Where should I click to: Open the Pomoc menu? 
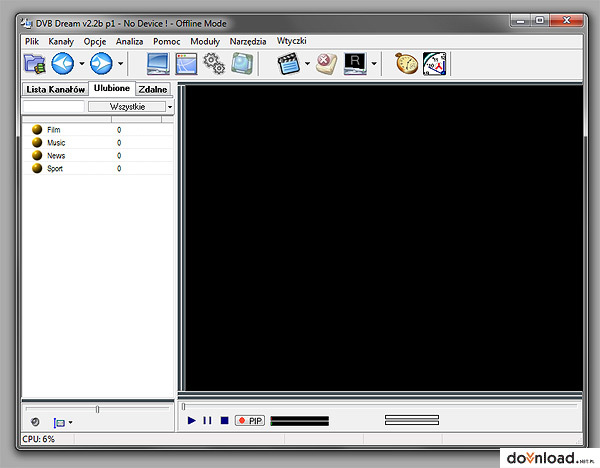tap(166, 41)
